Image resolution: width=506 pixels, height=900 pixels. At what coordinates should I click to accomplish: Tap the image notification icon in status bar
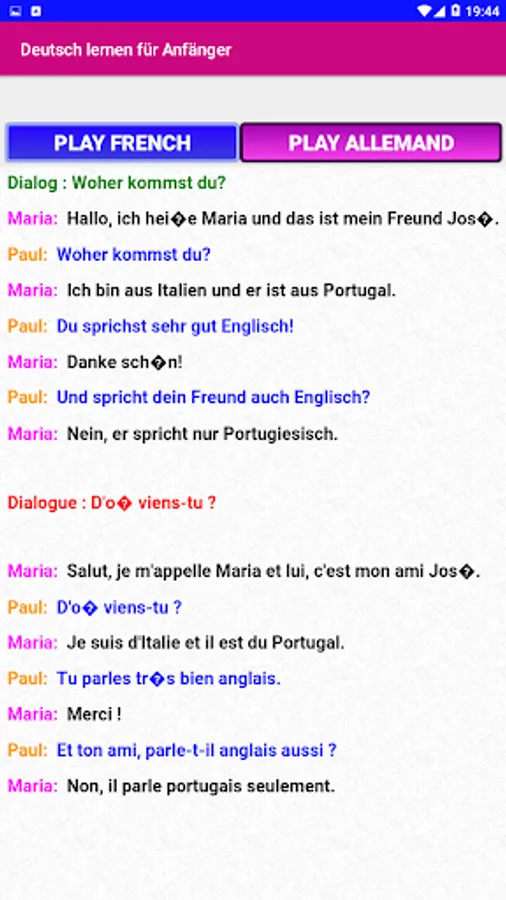tap(15, 10)
